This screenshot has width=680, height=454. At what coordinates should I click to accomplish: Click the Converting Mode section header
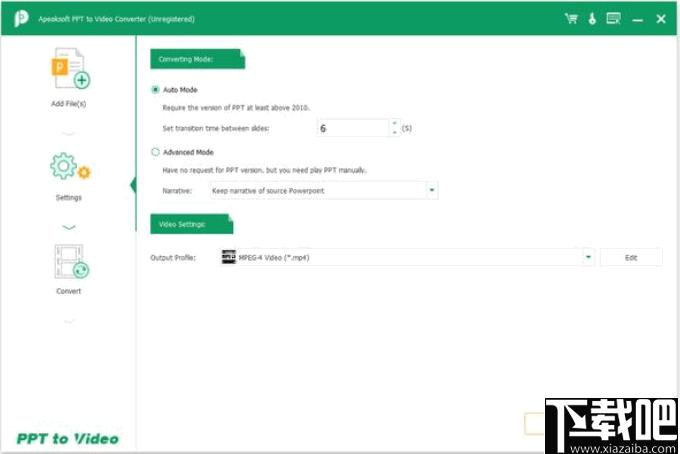click(x=197, y=59)
